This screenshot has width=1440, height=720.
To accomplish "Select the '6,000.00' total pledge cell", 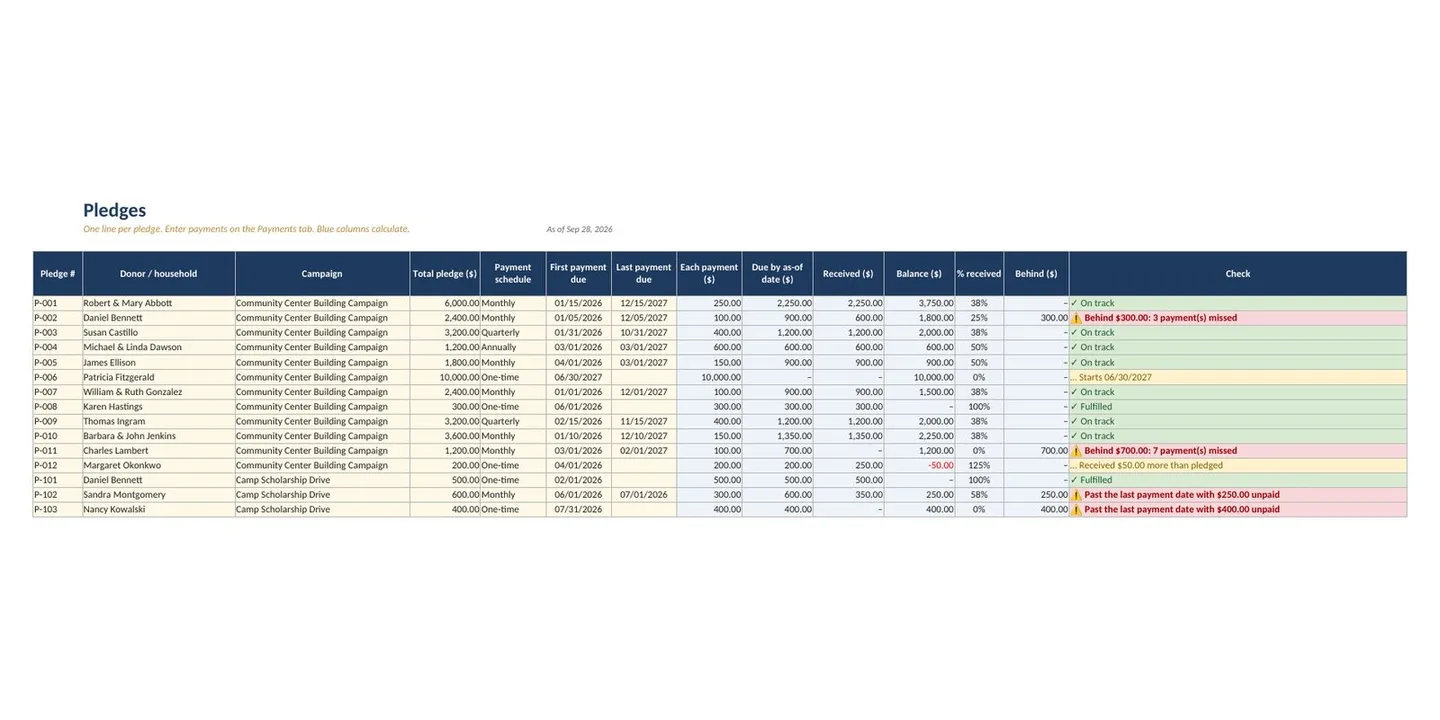I will 445,303.
